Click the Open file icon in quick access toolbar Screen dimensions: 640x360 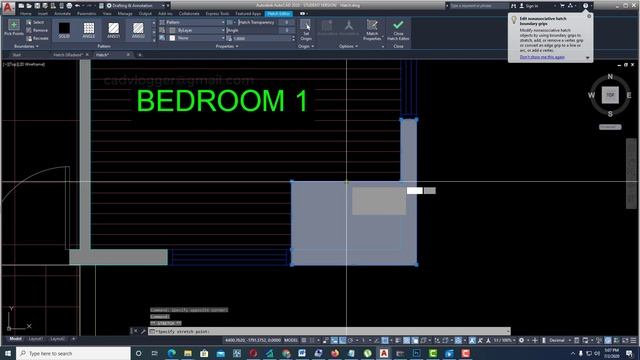tap(29, 6)
